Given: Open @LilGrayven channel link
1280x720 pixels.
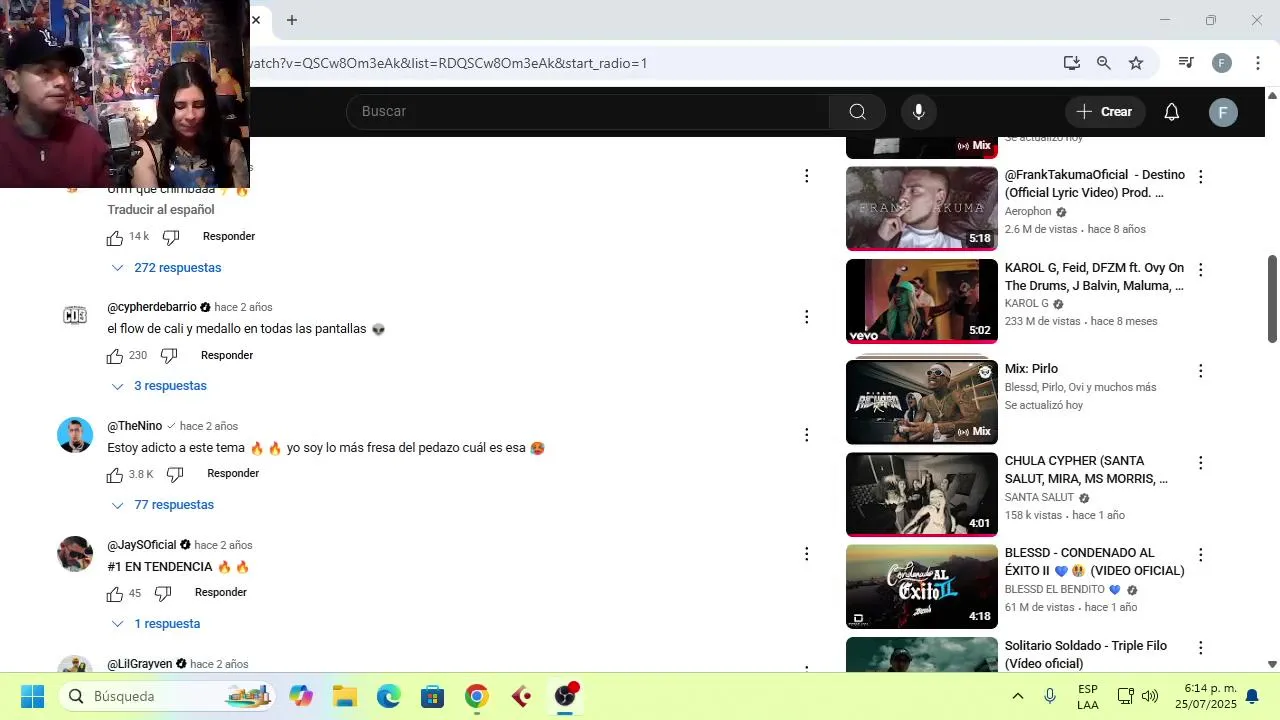Looking at the screenshot, I should [139, 664].
